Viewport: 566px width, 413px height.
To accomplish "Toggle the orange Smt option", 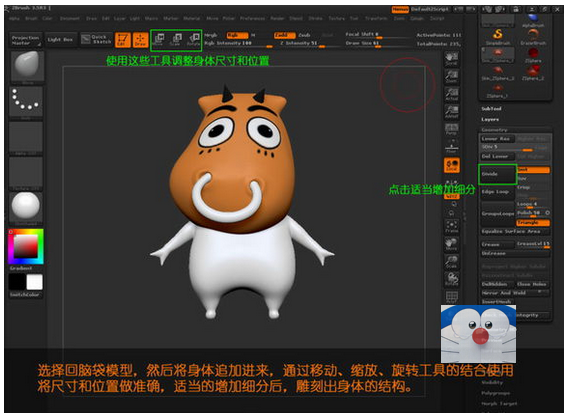I will tap(533, 170).
